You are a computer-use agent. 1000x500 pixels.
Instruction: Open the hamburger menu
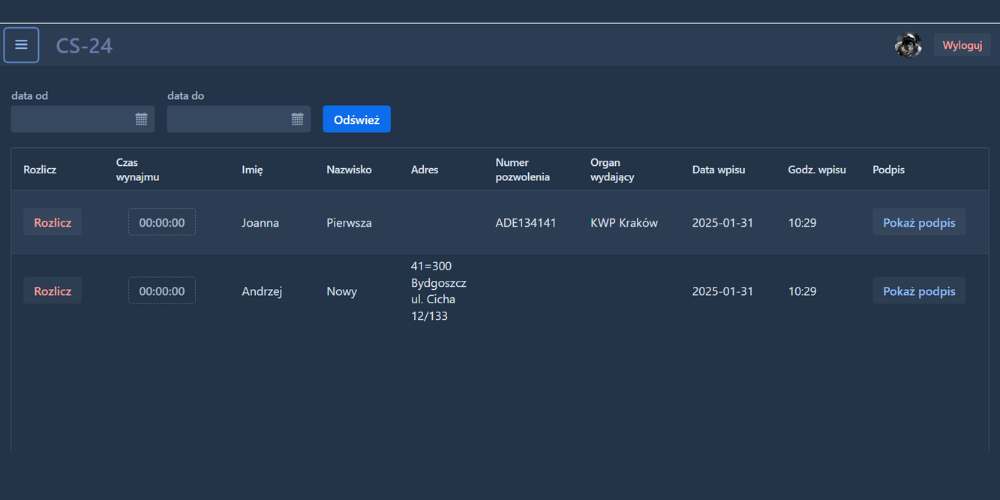[x=21, y=45]
